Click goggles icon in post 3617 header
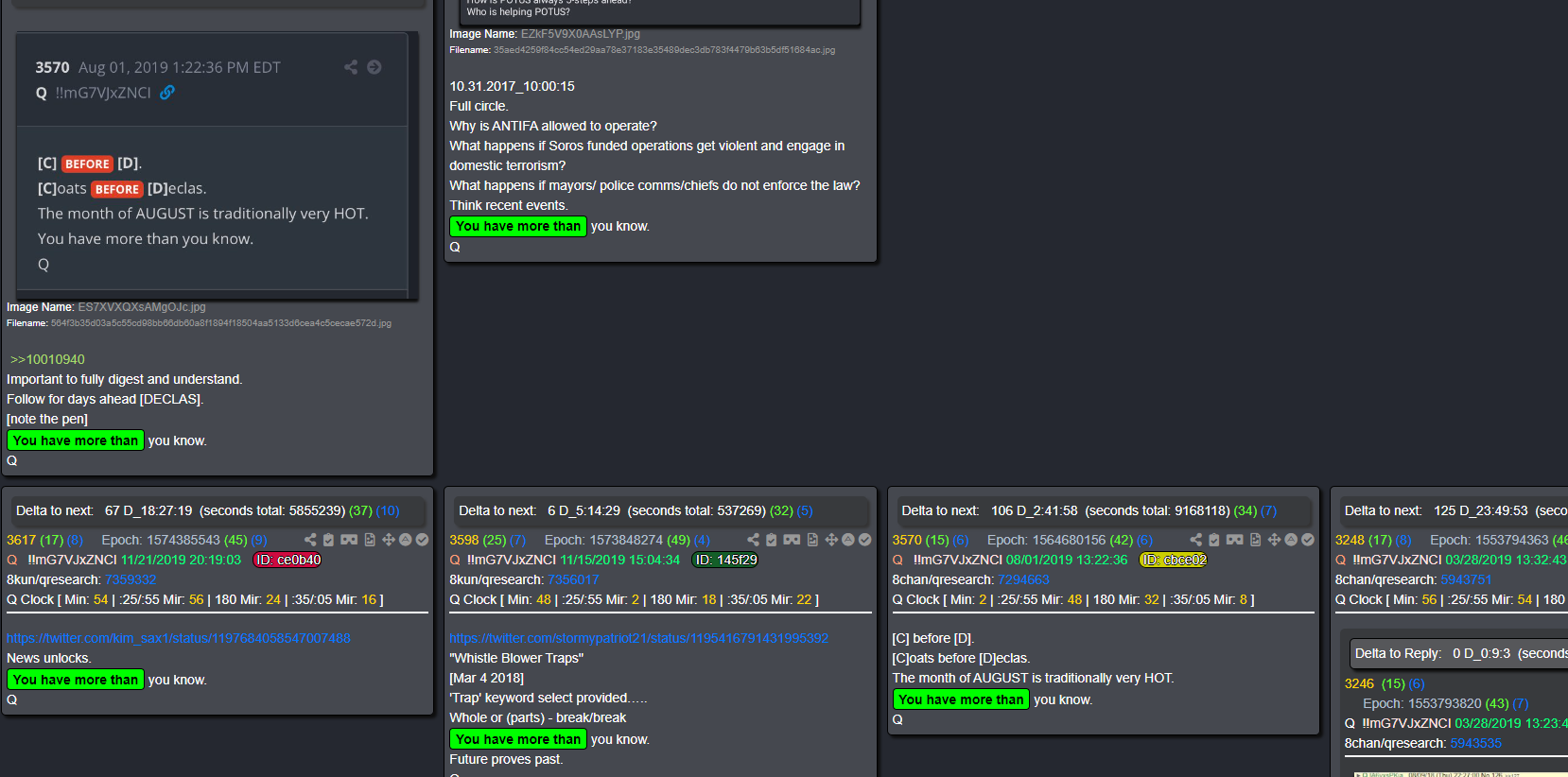The height and width of the screenshot is (777, 1568). point(349,540)
